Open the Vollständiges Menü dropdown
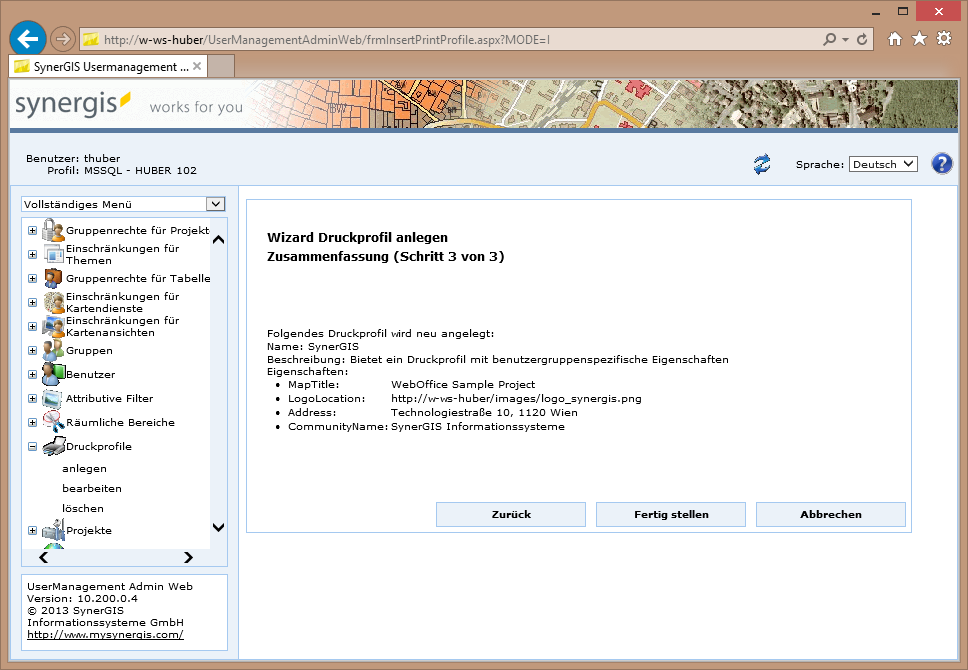The image size is (968, 670). (x=123, y=204)
